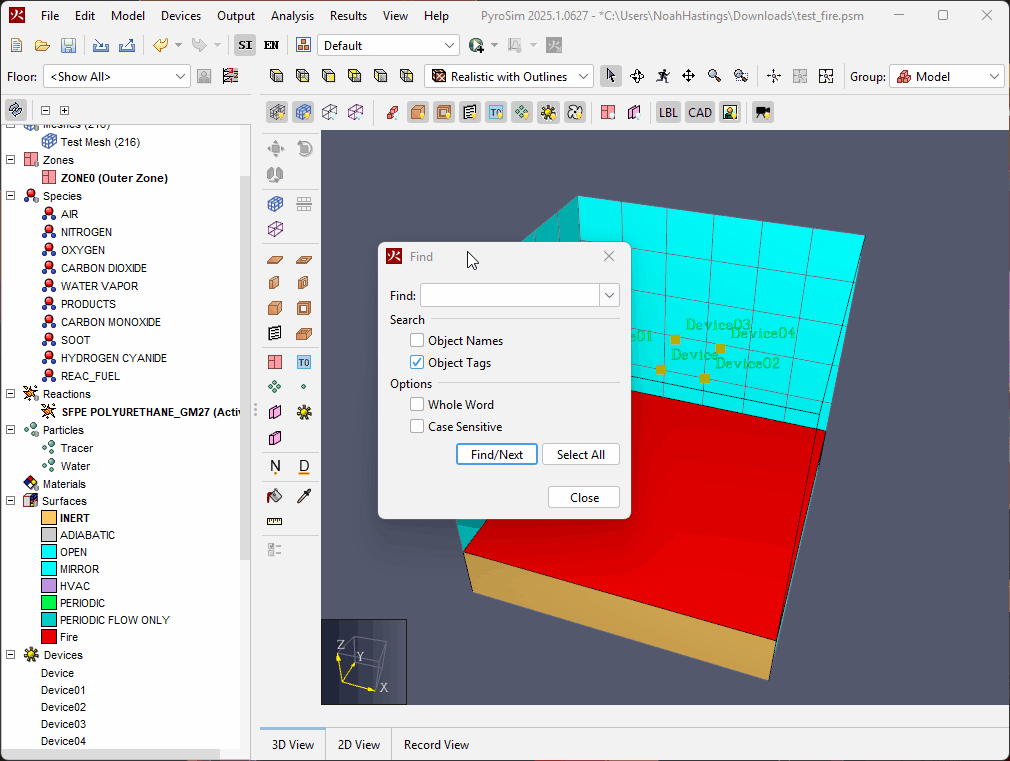Collapse the Species tree node
Viewport: 1010px width, 761px height.
click(x=11, y=195)
